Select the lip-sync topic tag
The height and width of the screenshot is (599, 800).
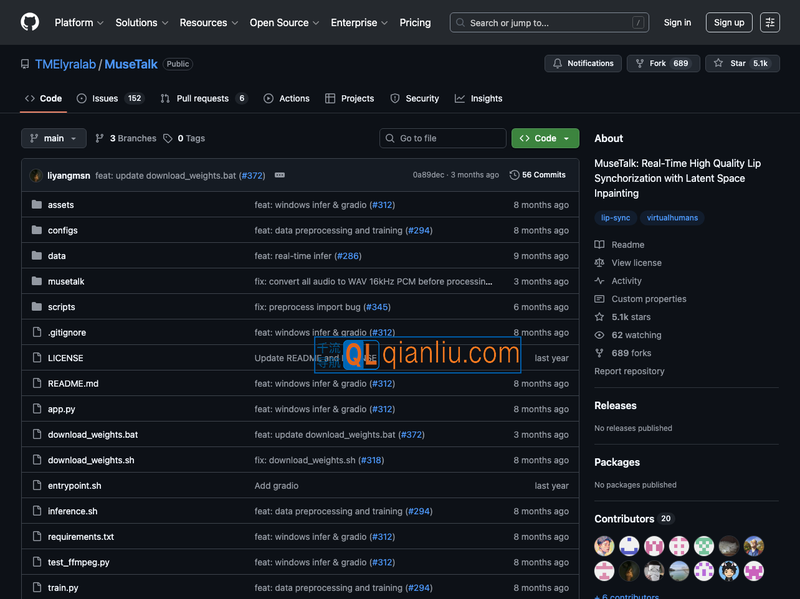(615, 217)
